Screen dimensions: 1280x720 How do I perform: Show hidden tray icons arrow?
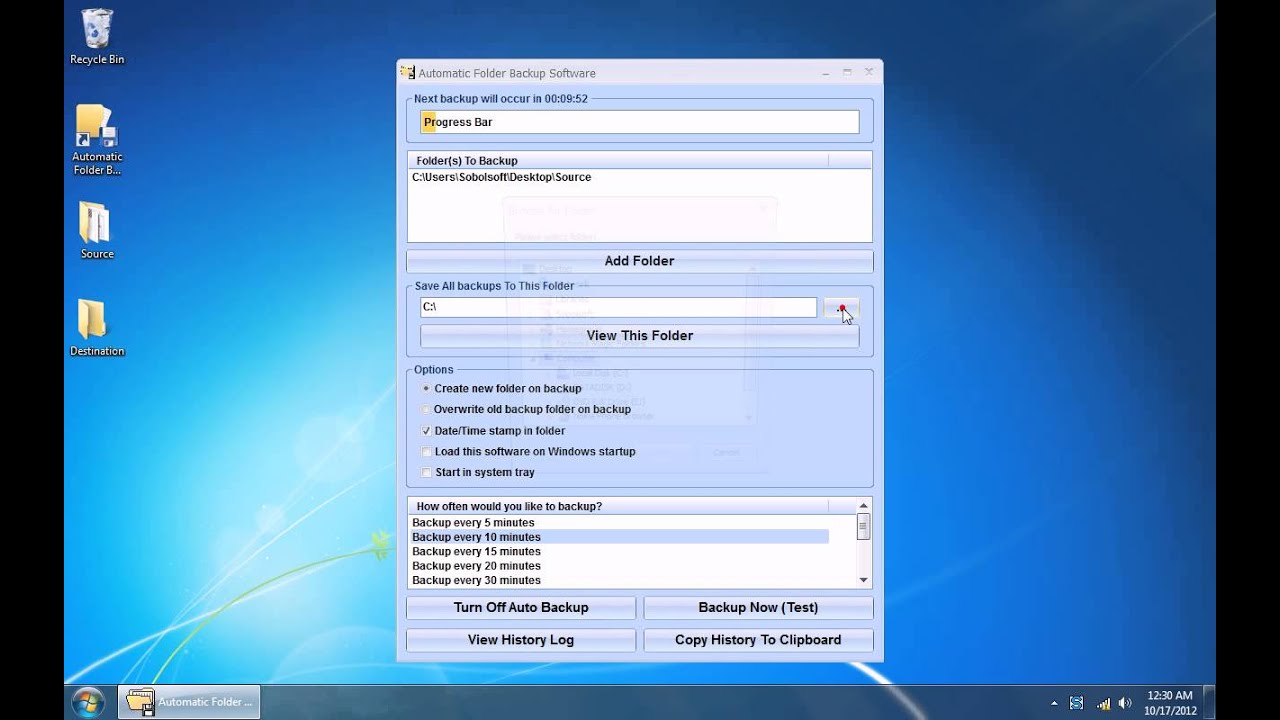pyautogui.click(x=1054, y=703)
